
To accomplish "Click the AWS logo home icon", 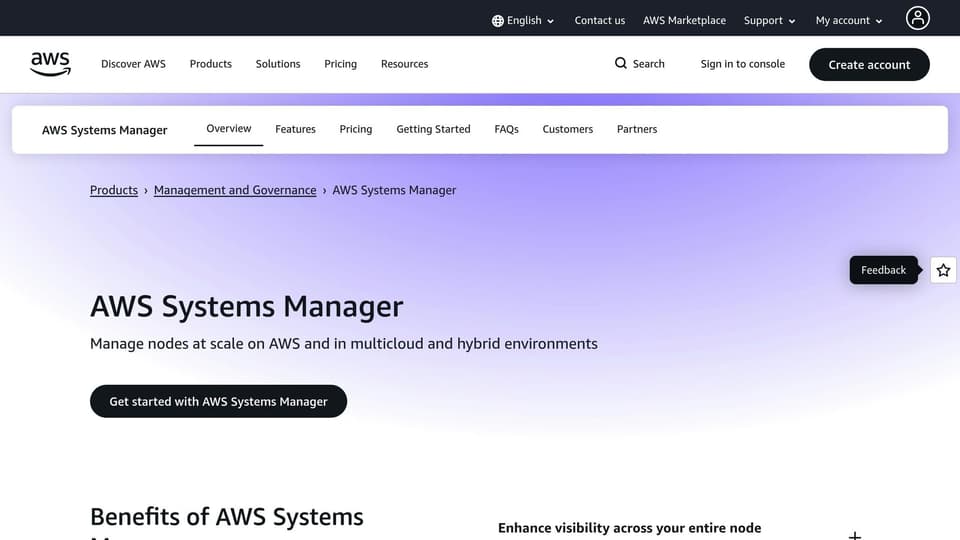I will (x=50, y=64).
